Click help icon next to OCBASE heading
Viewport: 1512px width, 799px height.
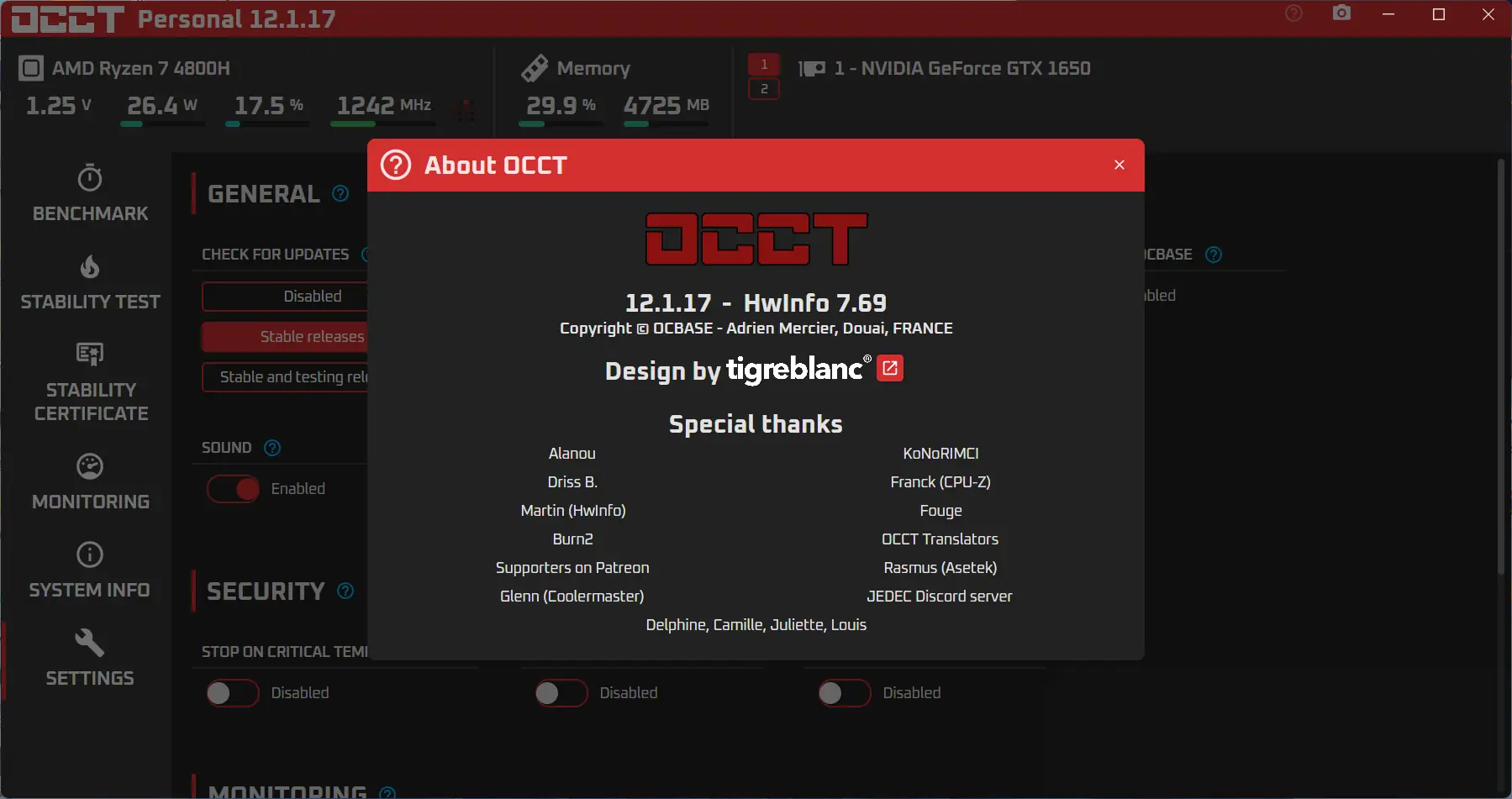[x=1214, y=255]
